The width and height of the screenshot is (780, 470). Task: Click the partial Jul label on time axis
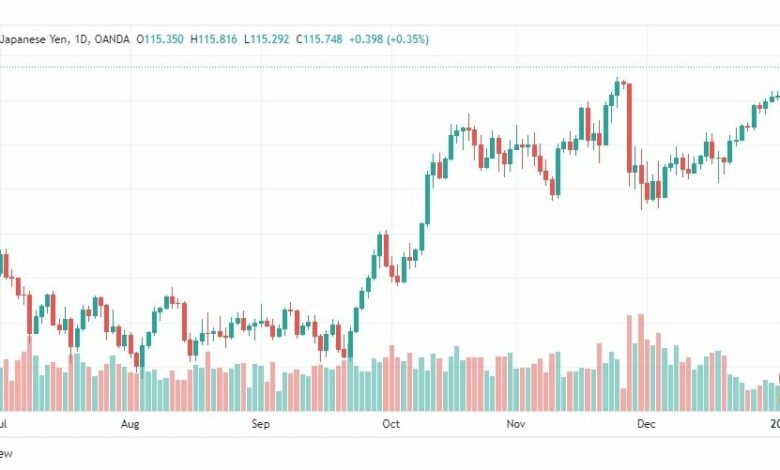pos(3,424)
